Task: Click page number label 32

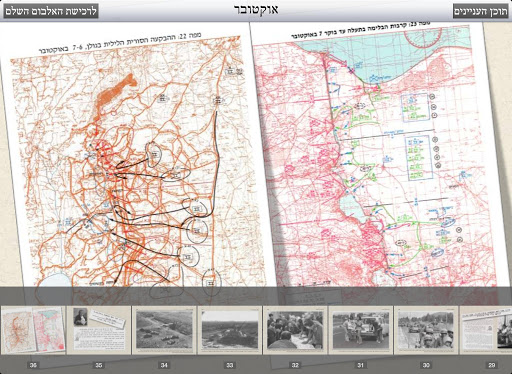Action: (295, 365)
